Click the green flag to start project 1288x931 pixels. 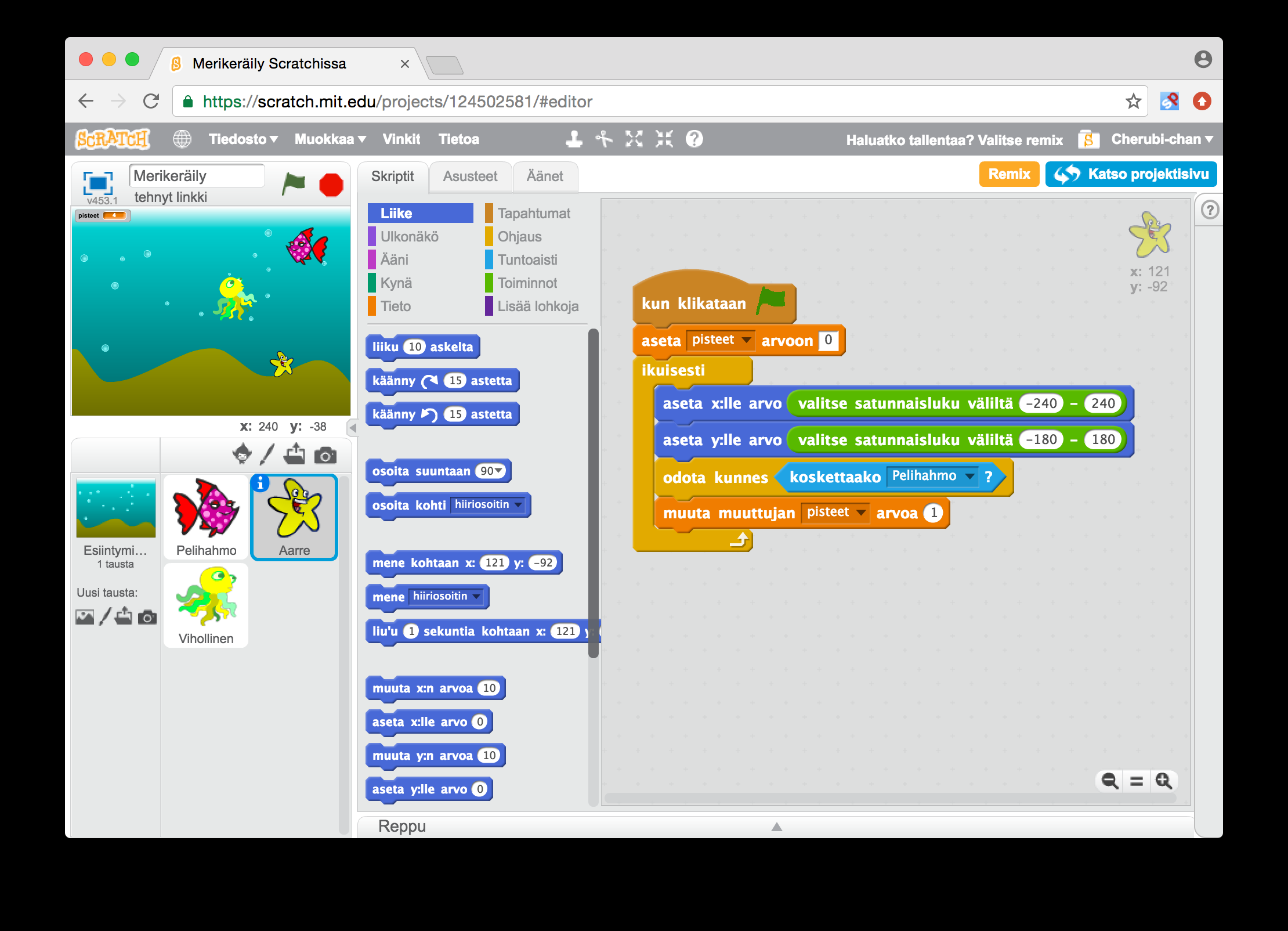[x=294, y=185]
